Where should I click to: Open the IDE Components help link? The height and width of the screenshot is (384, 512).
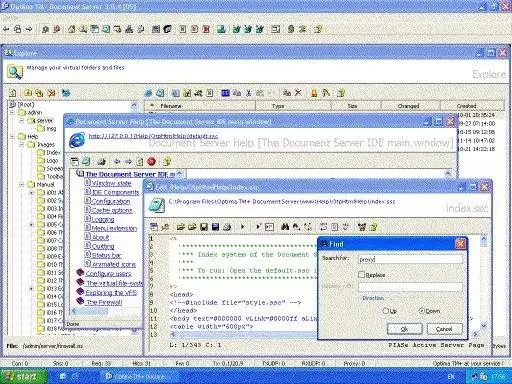point(115,192)
